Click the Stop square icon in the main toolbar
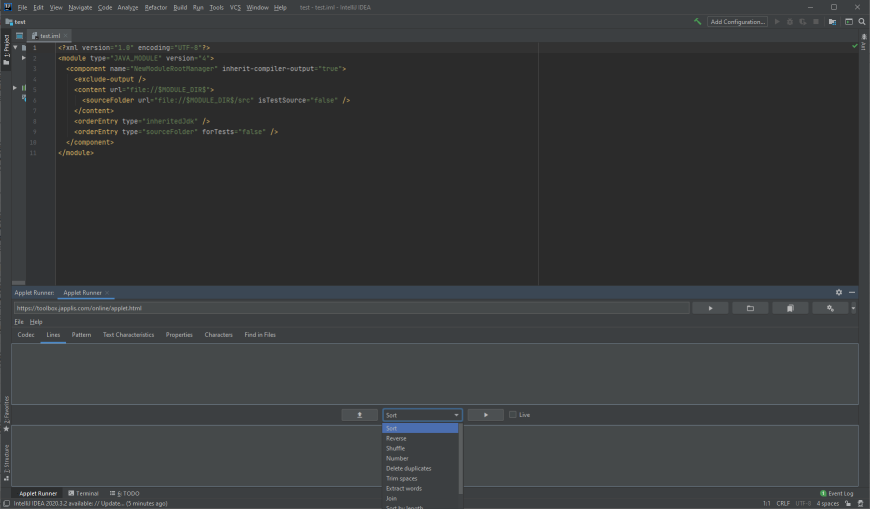The height and width of the screenshot is (509, 870). (816, 22)
